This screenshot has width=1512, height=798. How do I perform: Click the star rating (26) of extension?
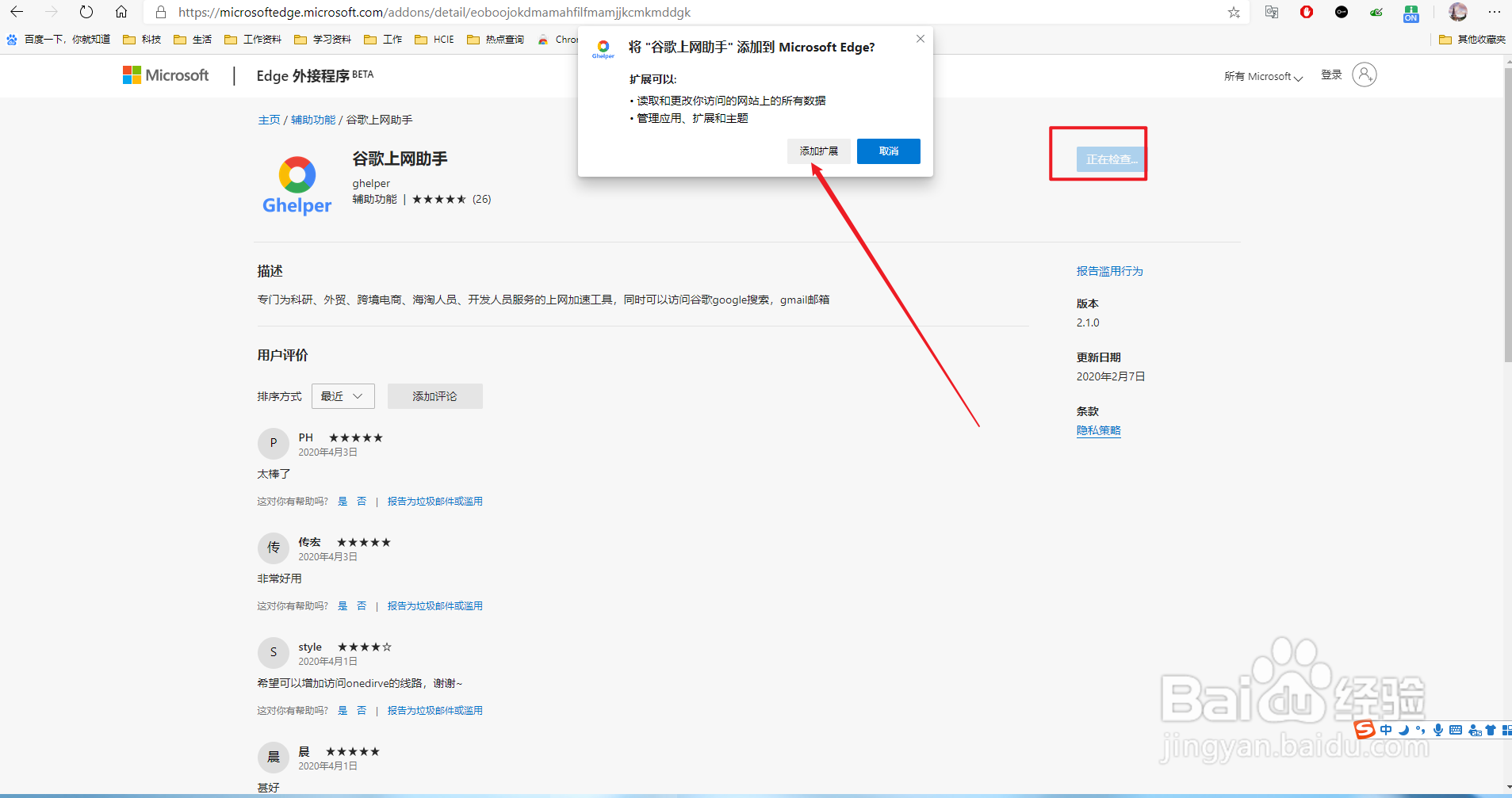[x=452, y=199]
